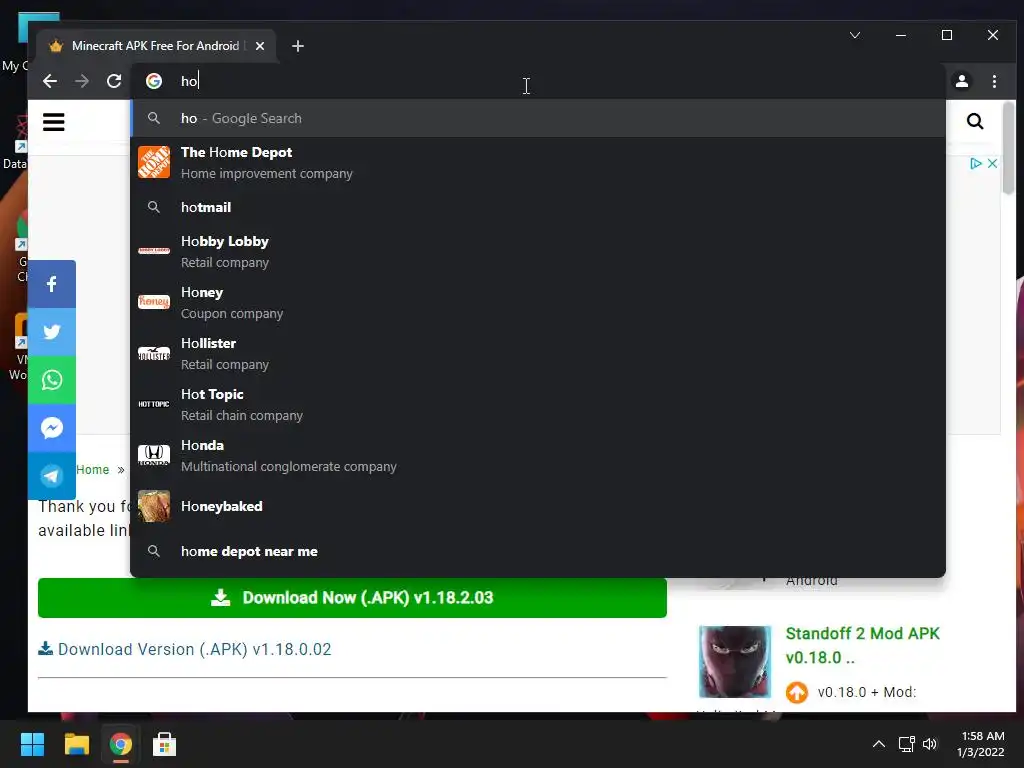Image resolution: width=1024 pixels, height=768 pixels.
Task: Share the page via Telegram
Action: [52, 475]
